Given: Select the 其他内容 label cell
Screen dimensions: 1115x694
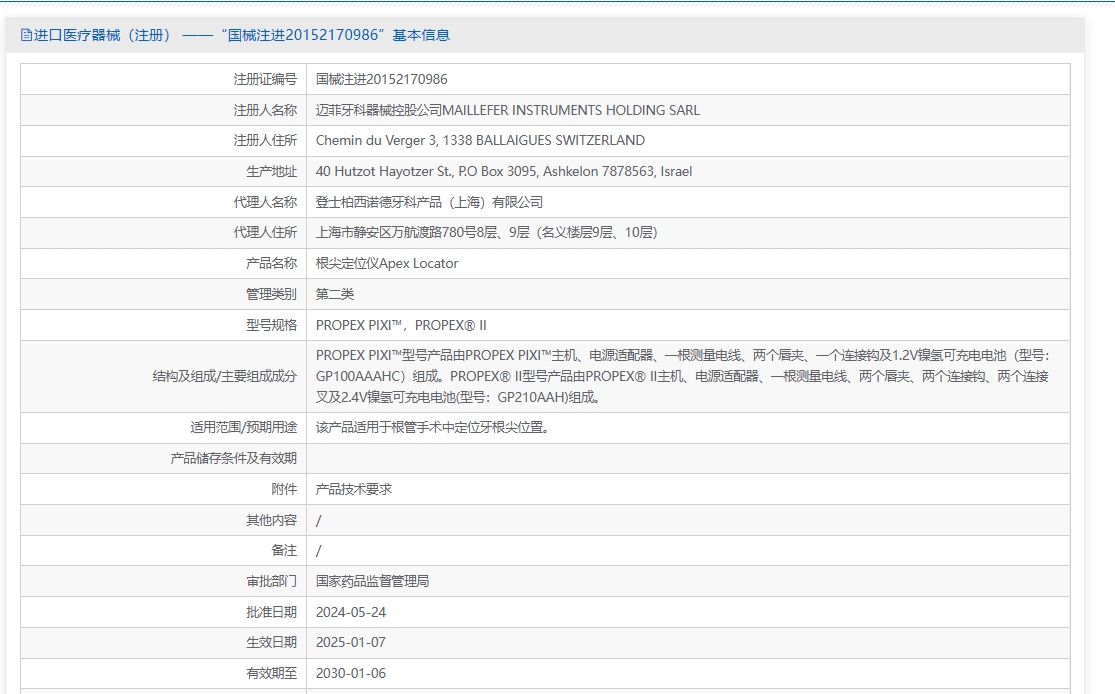Looking at the screenshot, I should [x=164, y=520].
